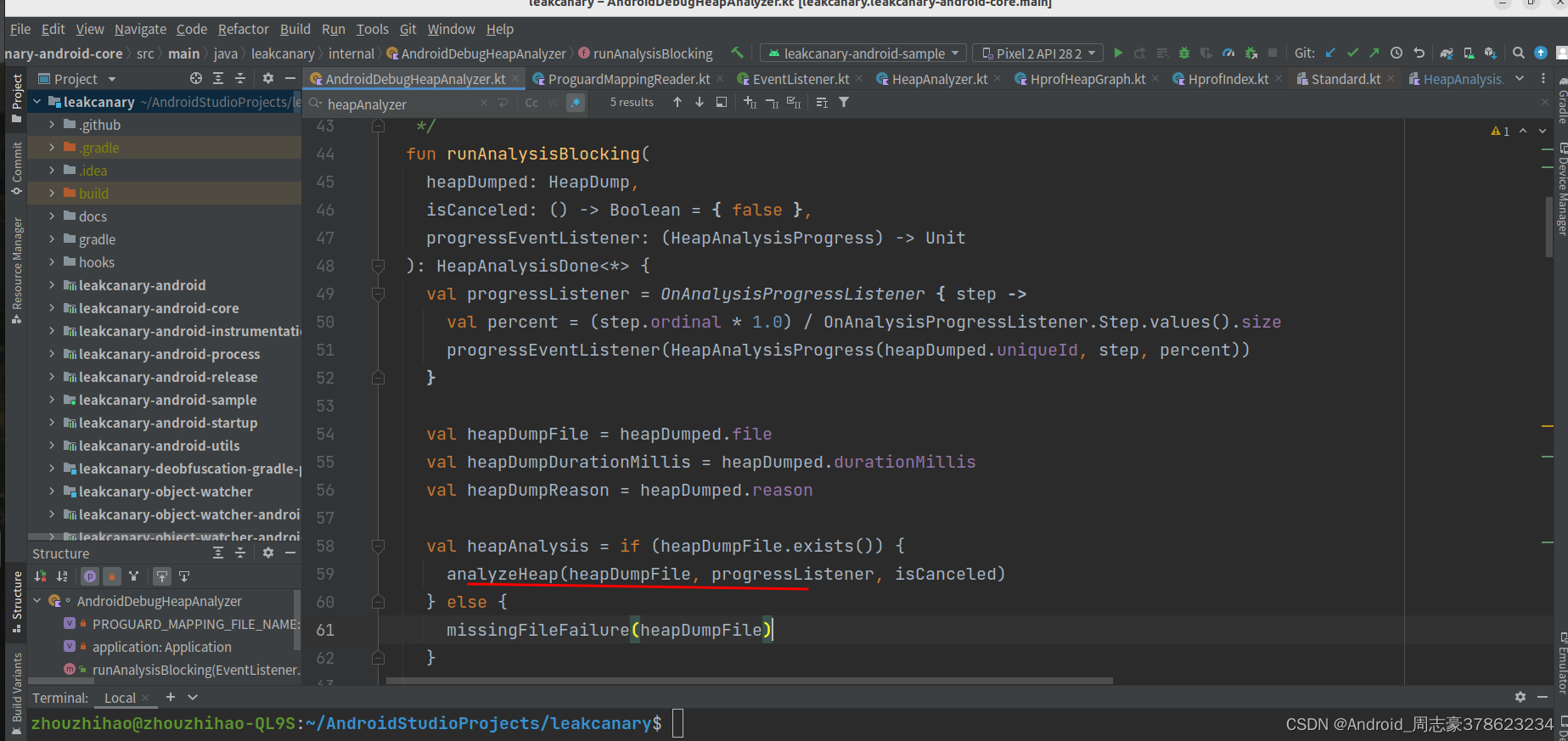Open the Build Variants side tab
This screenshot has height=741, width=1568.
pos(17,693)
